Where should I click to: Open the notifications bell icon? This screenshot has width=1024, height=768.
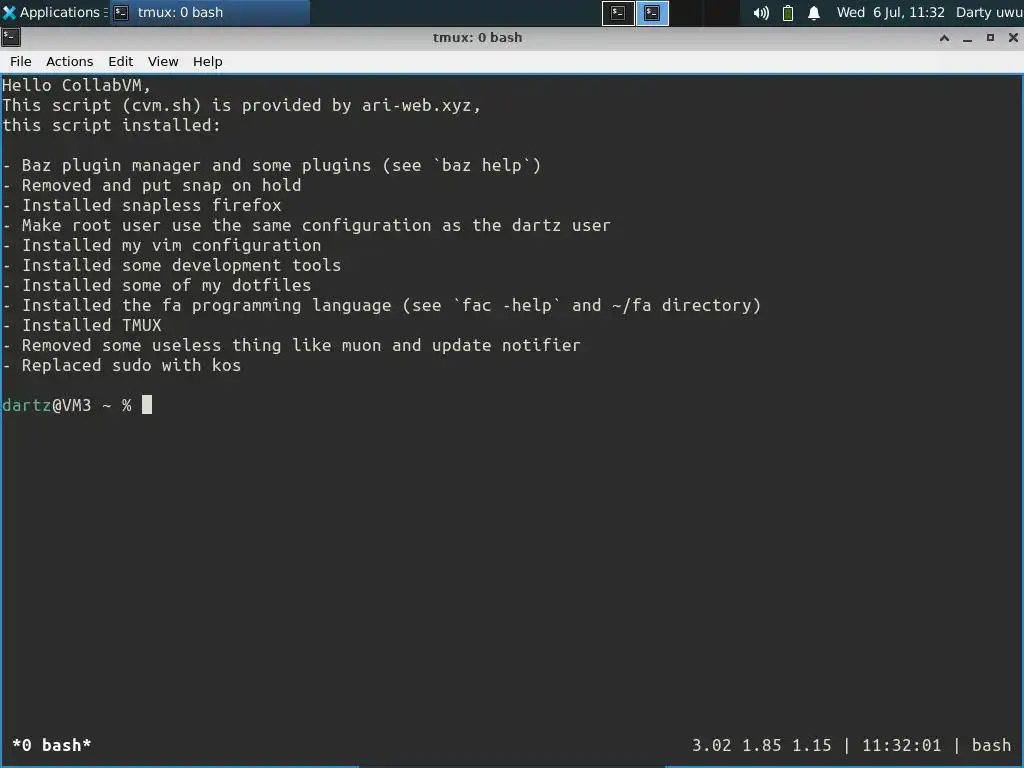pyautogui.click(x=814, y=13)
